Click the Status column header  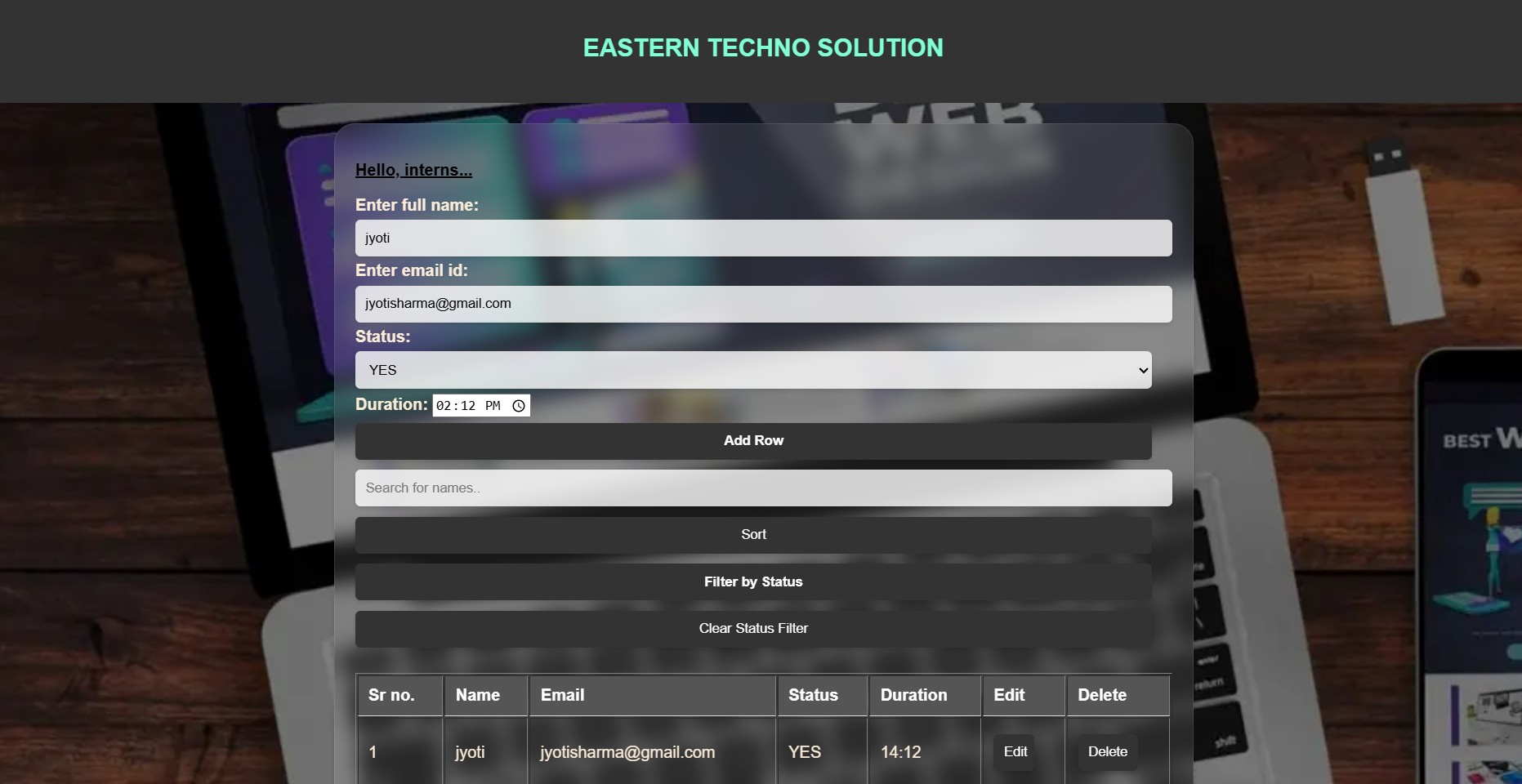click(x=813, y=695)
